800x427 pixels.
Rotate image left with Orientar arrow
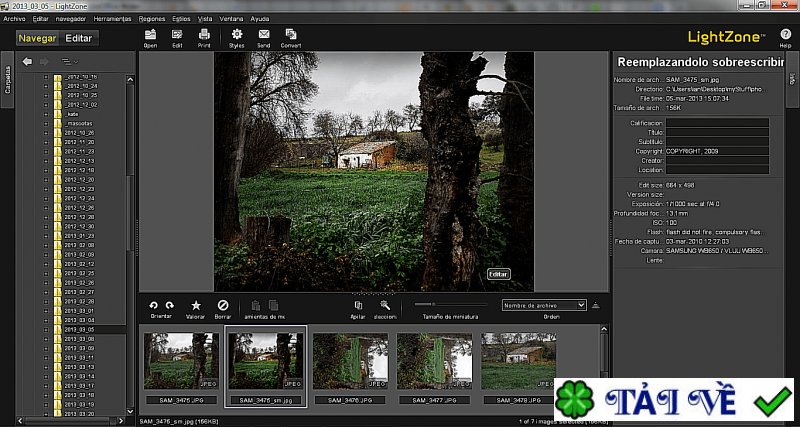point(154,305)
